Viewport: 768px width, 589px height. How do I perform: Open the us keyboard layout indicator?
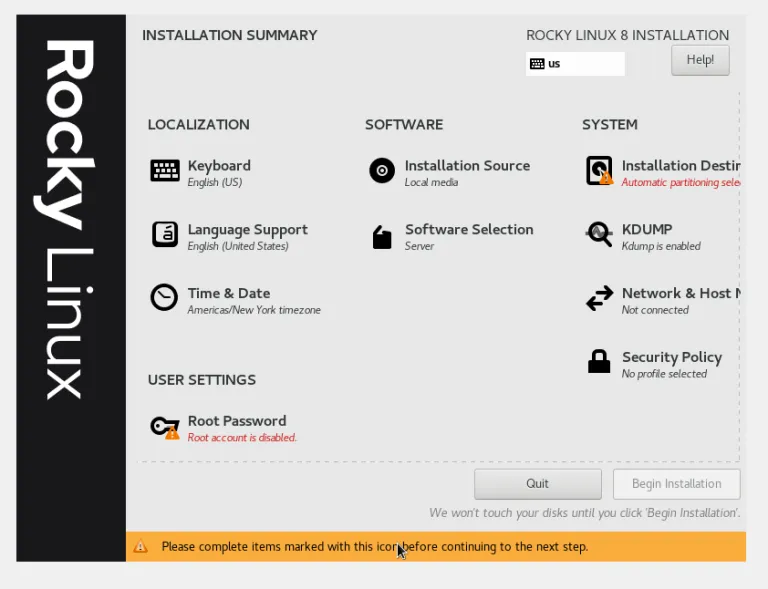pyautogui.click(x=575, y=64)
